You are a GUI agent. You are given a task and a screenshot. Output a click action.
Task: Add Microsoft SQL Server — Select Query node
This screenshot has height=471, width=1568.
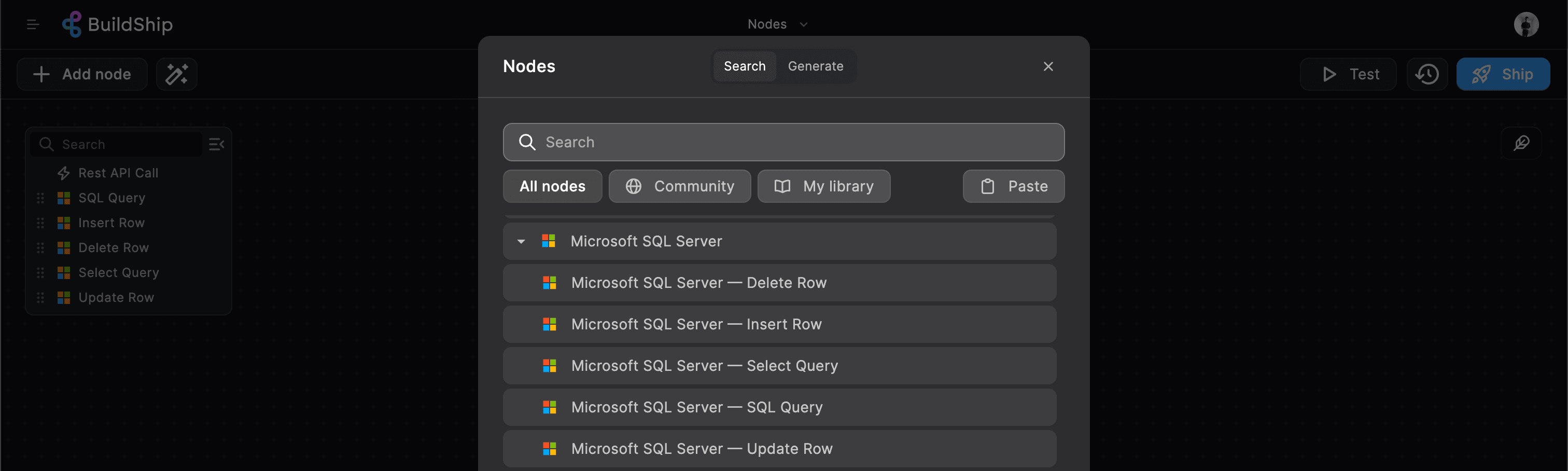click(x=779, y=366)
